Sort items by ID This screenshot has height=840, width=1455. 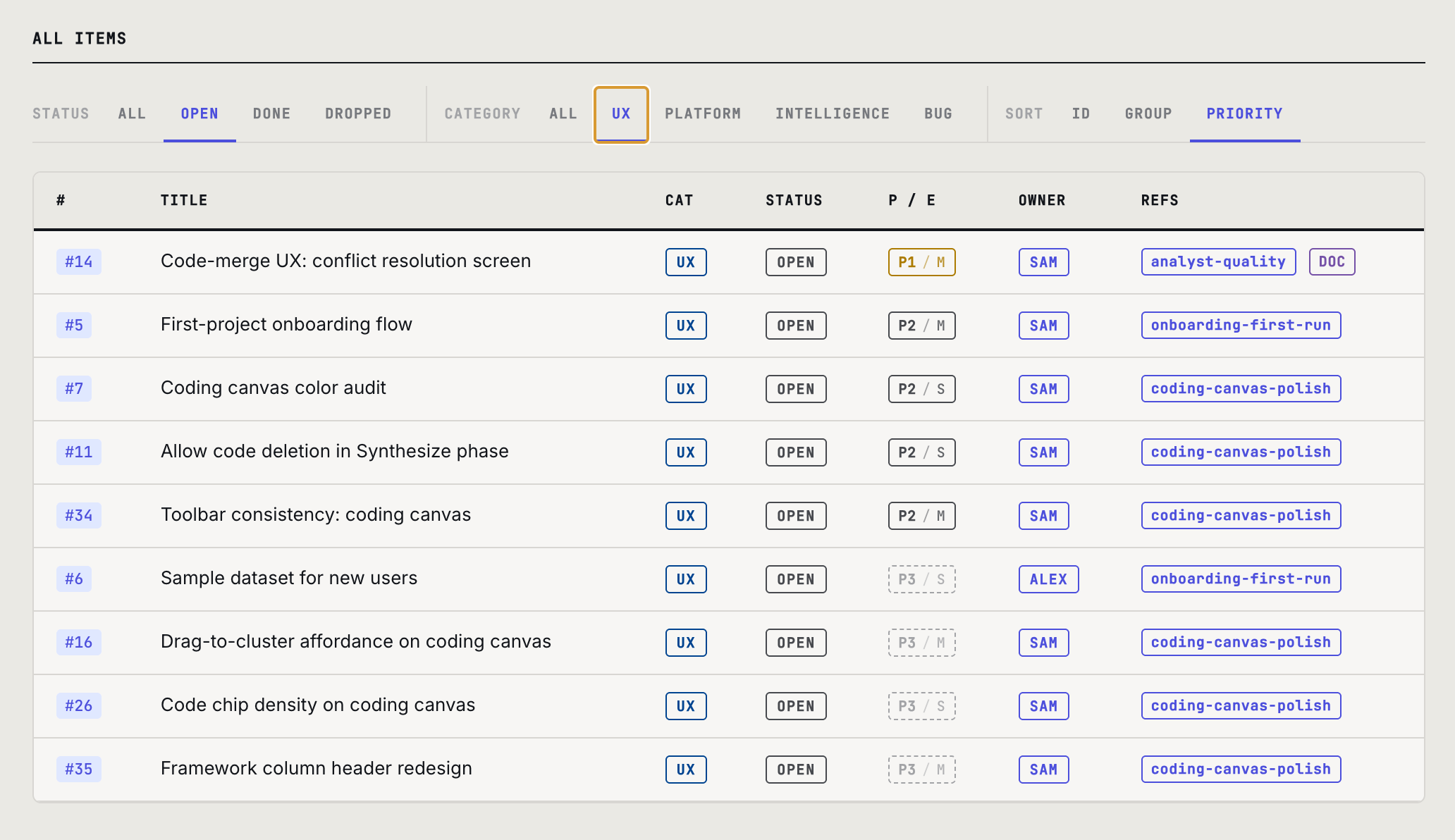(1081, 113)
